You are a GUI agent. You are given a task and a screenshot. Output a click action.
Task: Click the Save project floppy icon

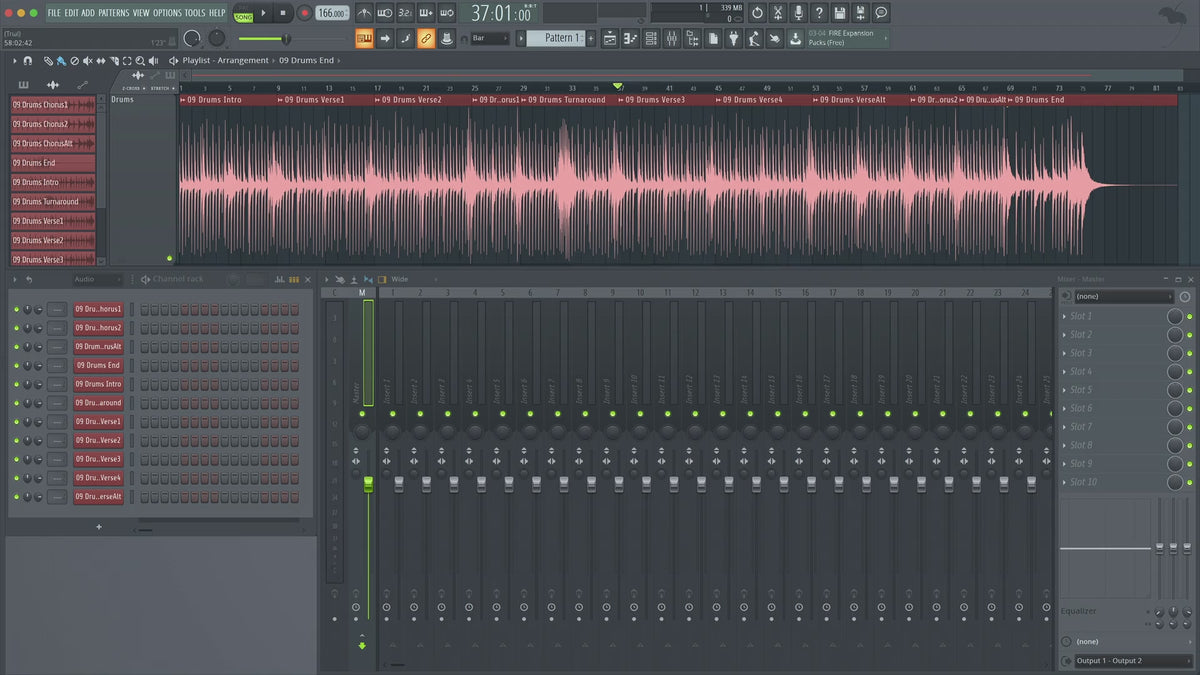click(839, 13)
